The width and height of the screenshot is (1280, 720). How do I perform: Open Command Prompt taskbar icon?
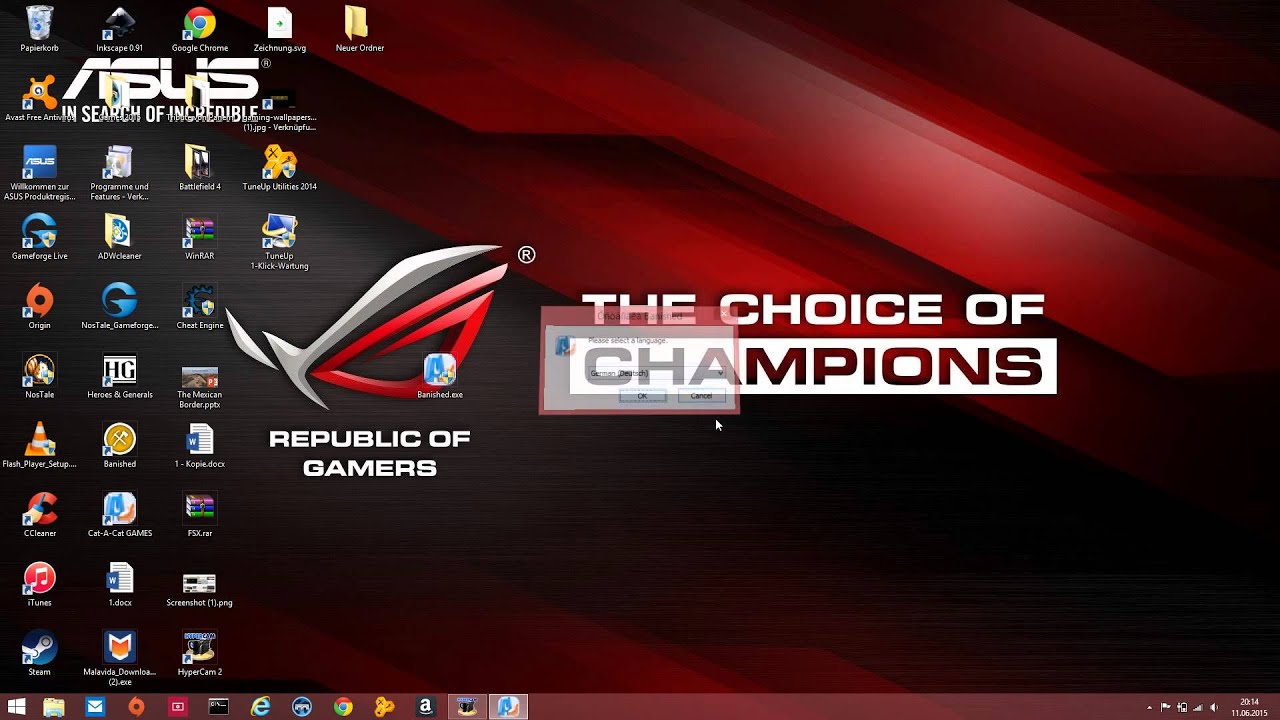coord(218,707)
